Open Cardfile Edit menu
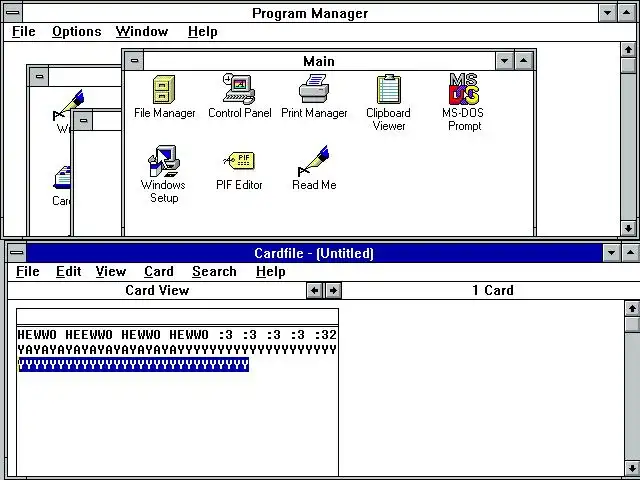The image size is (640, 480). pos(68,271)
